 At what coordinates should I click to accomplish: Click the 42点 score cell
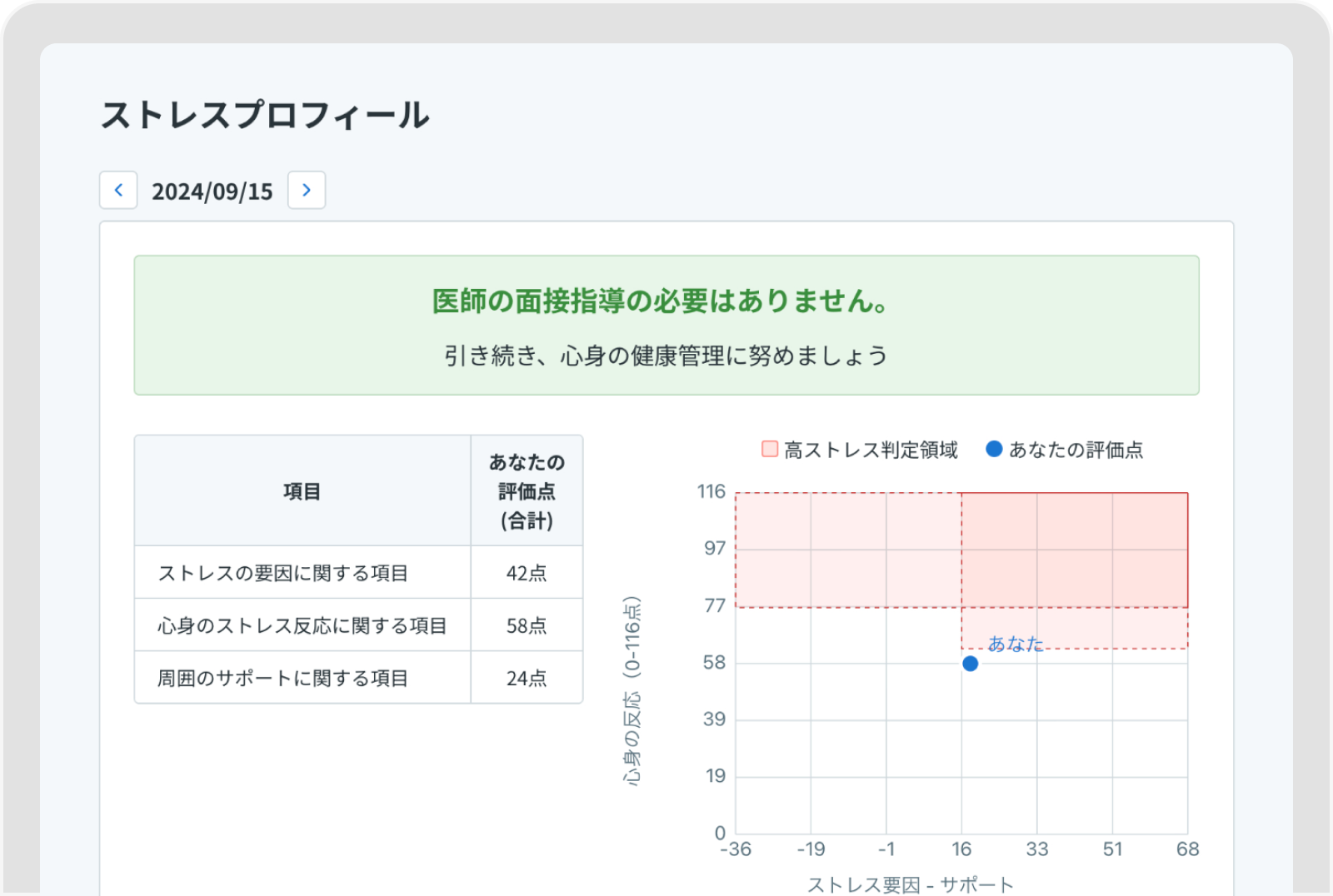pos(527,573)
